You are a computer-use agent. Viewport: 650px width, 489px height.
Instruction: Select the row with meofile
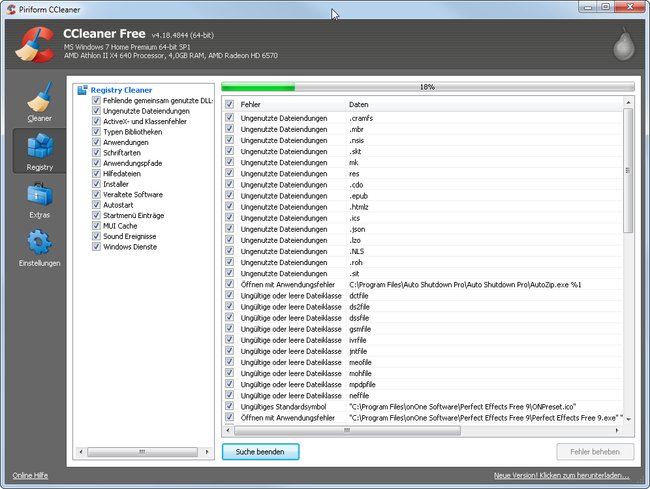click(423, 362)
